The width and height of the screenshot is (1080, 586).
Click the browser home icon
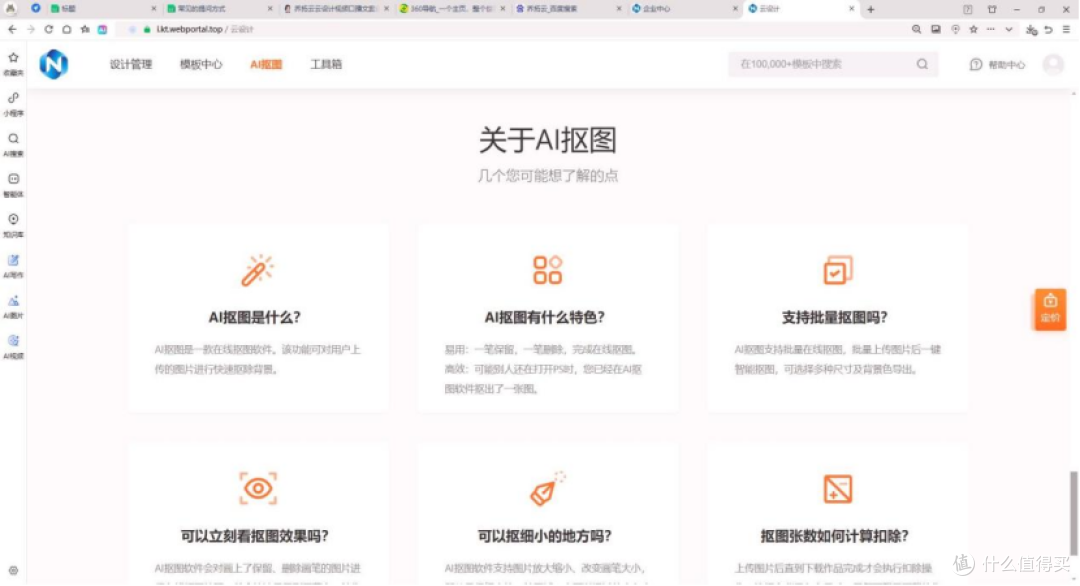67,30
